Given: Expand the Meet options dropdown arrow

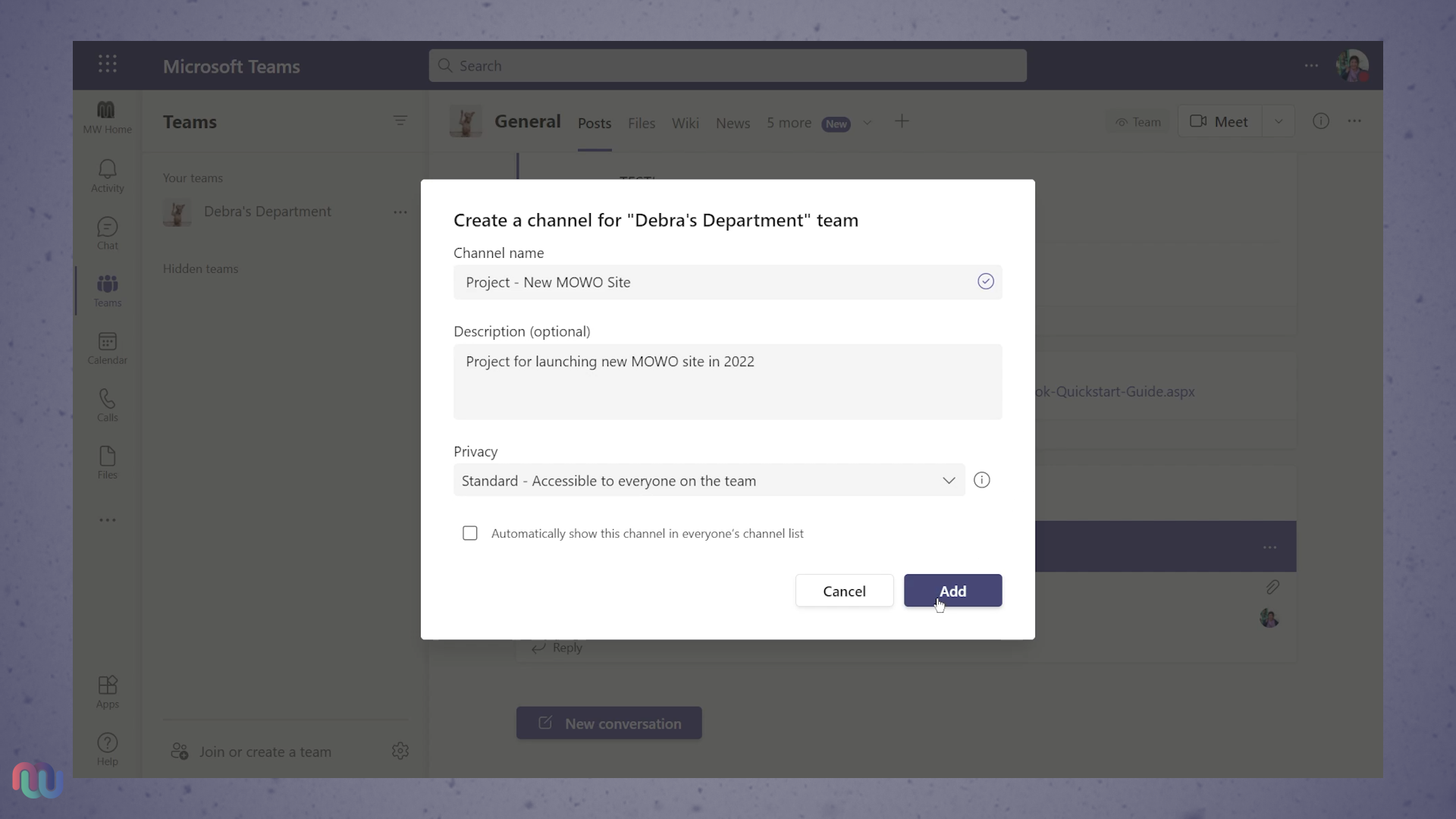Looking at the screenshot, I should [1279, 121].
